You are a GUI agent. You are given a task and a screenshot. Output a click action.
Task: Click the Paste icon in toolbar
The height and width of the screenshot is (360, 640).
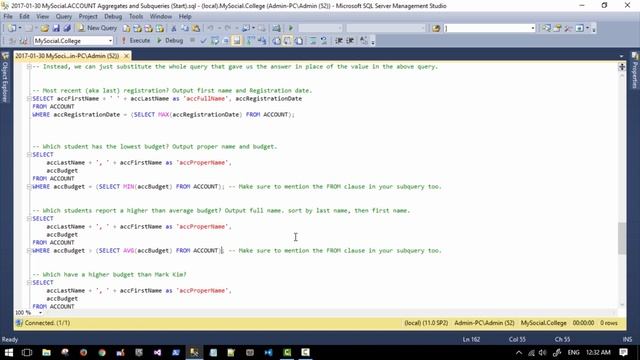(x=196, y=28)
